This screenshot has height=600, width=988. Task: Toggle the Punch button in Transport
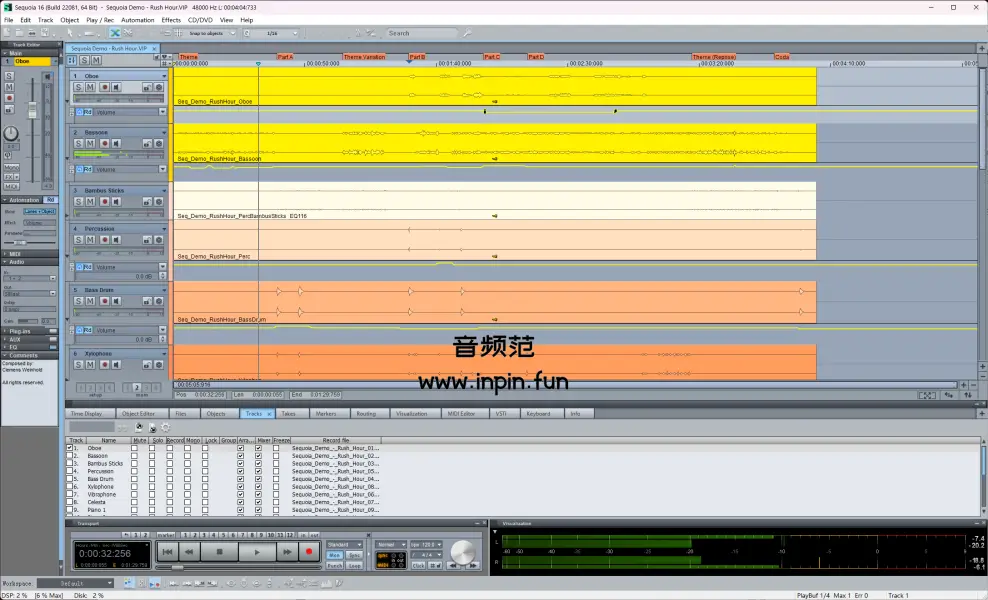click(335, 565)
